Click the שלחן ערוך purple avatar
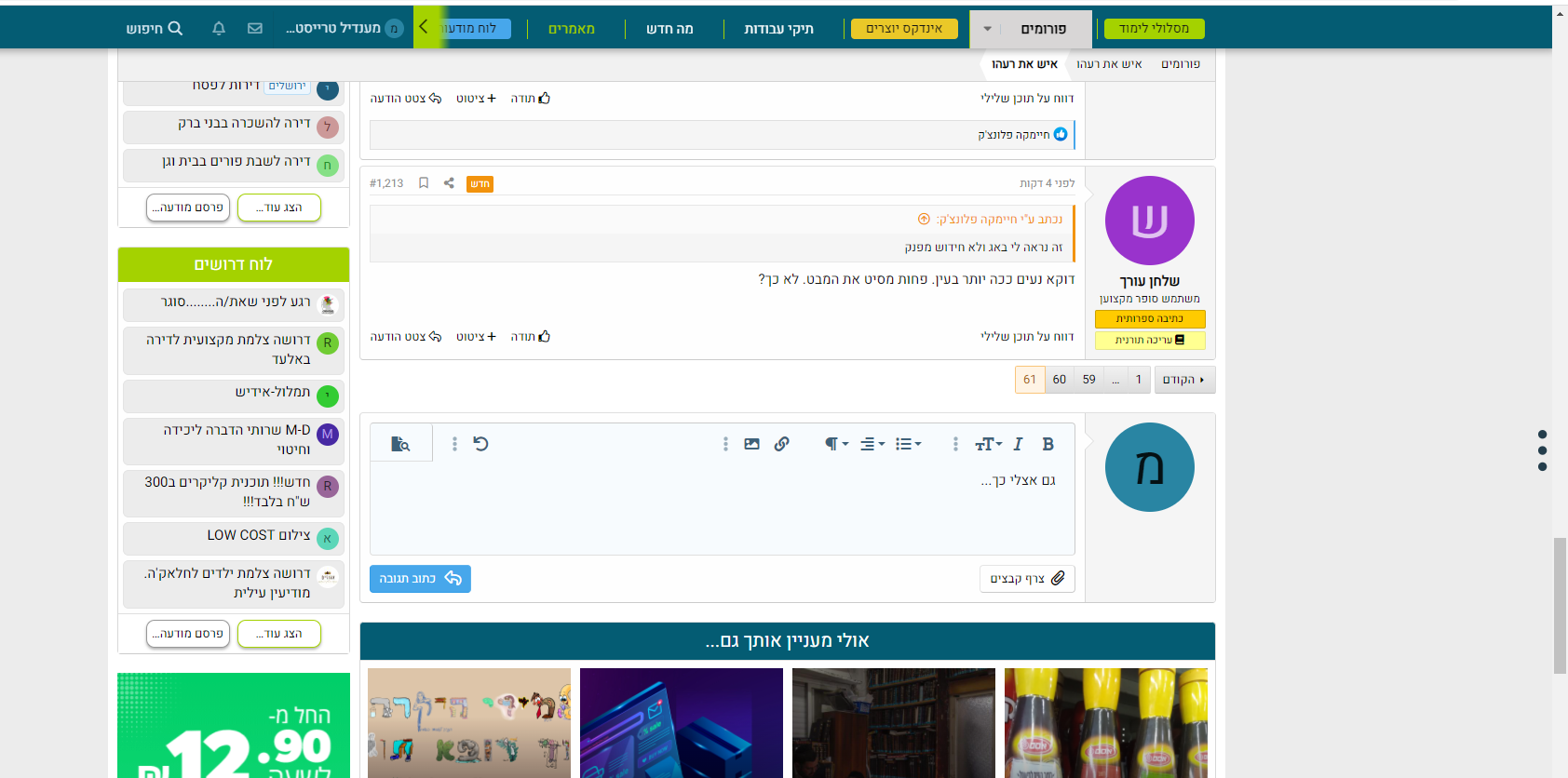This screenshot has height=778, width=1568. (x=1150, y=221)
